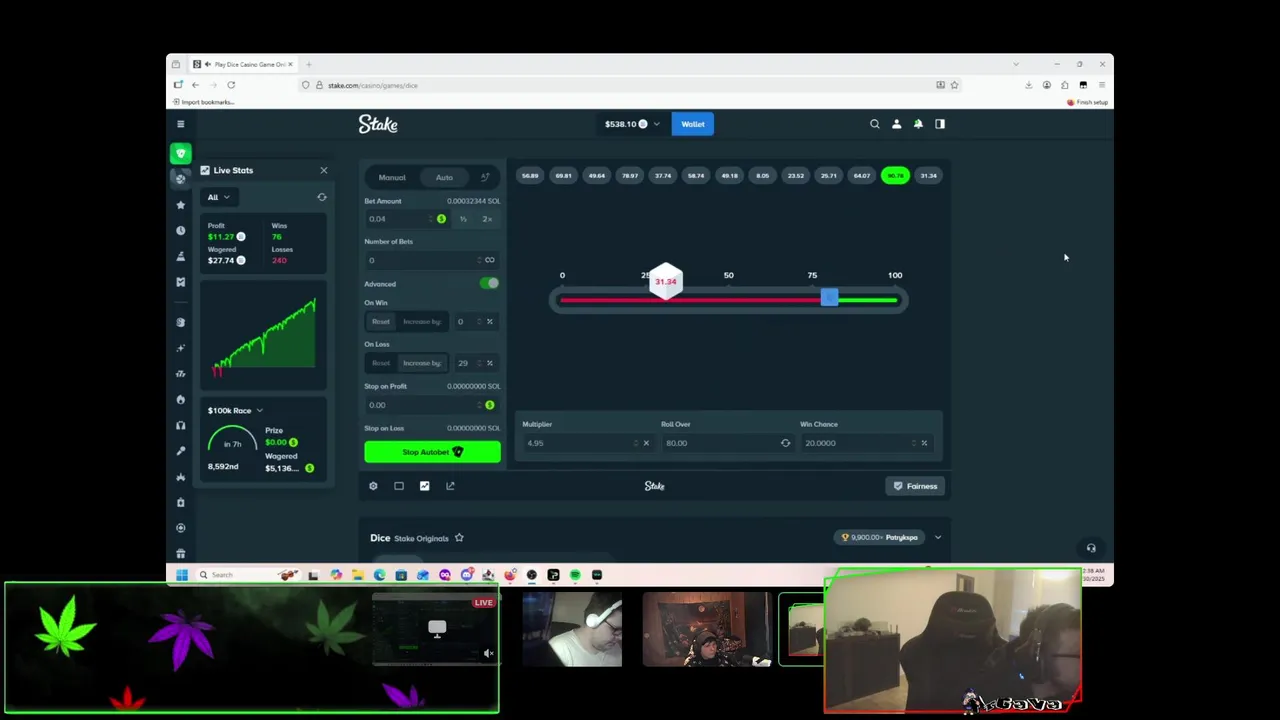Click the 56.89 past result pill

click(x=530, y=176)
